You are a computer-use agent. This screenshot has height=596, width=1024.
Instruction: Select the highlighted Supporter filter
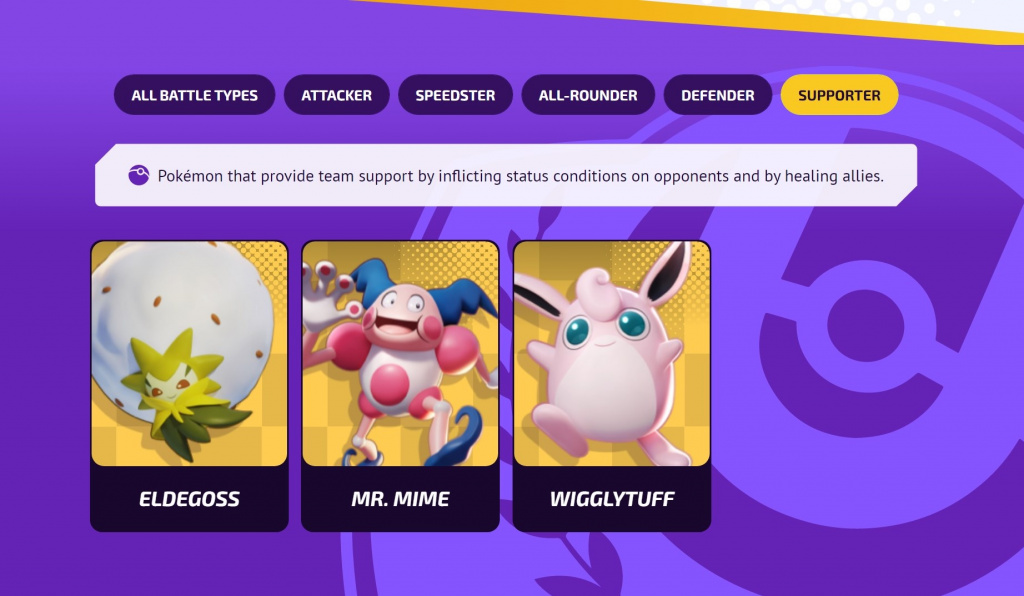click(x=839, y=95)
